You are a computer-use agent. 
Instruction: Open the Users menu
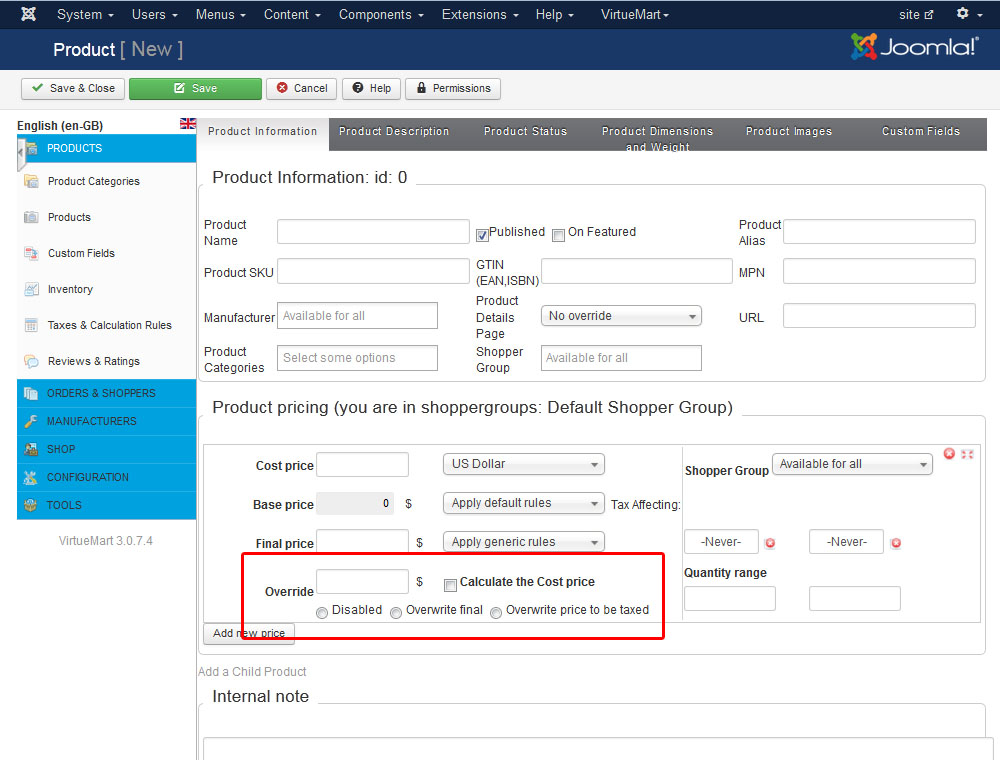[x=154, y=14]
